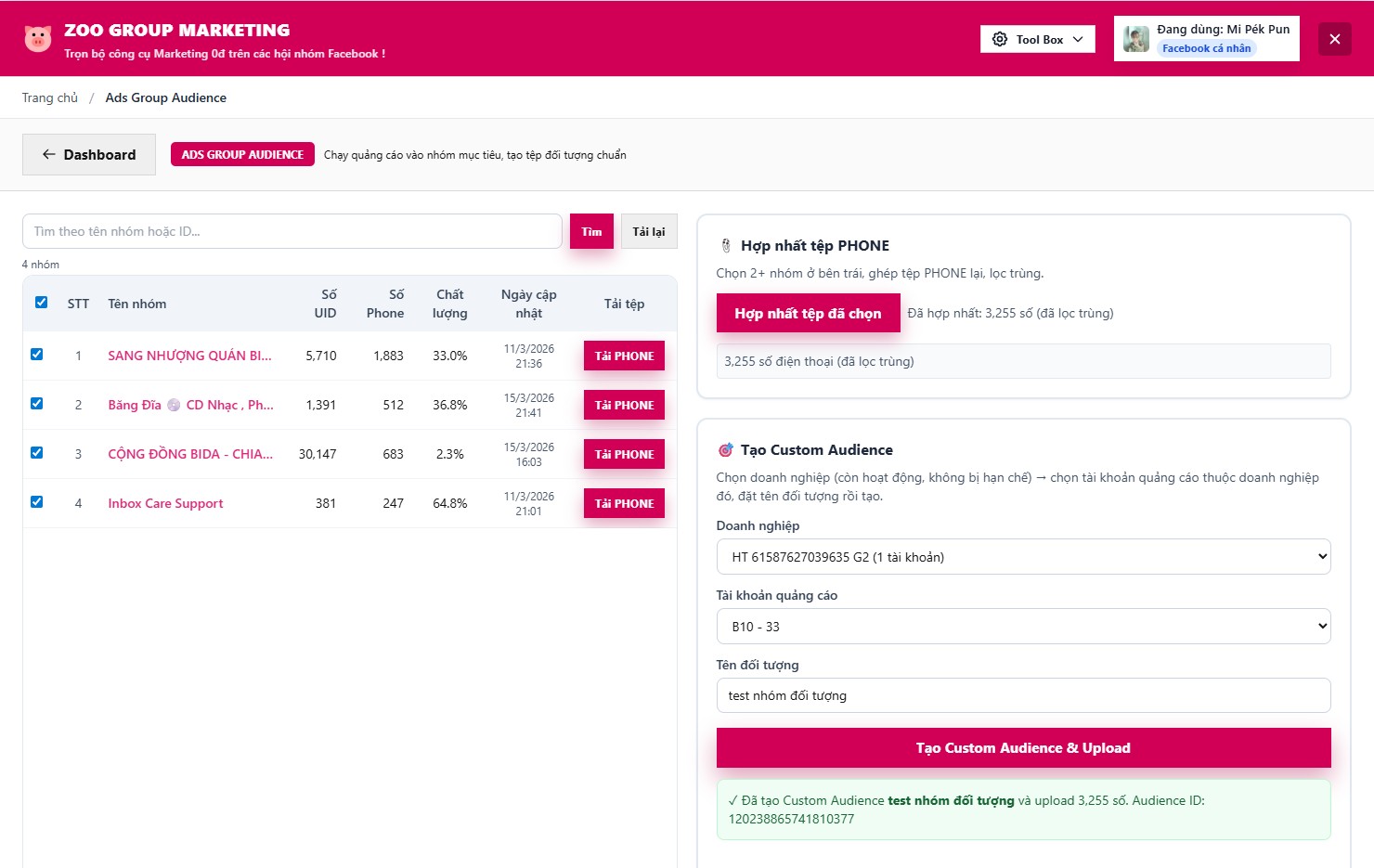Click the paperclip icon beside Hợp nhất tệp PHONE
The image size is (1374, 868).
click(x=726, y=246)
